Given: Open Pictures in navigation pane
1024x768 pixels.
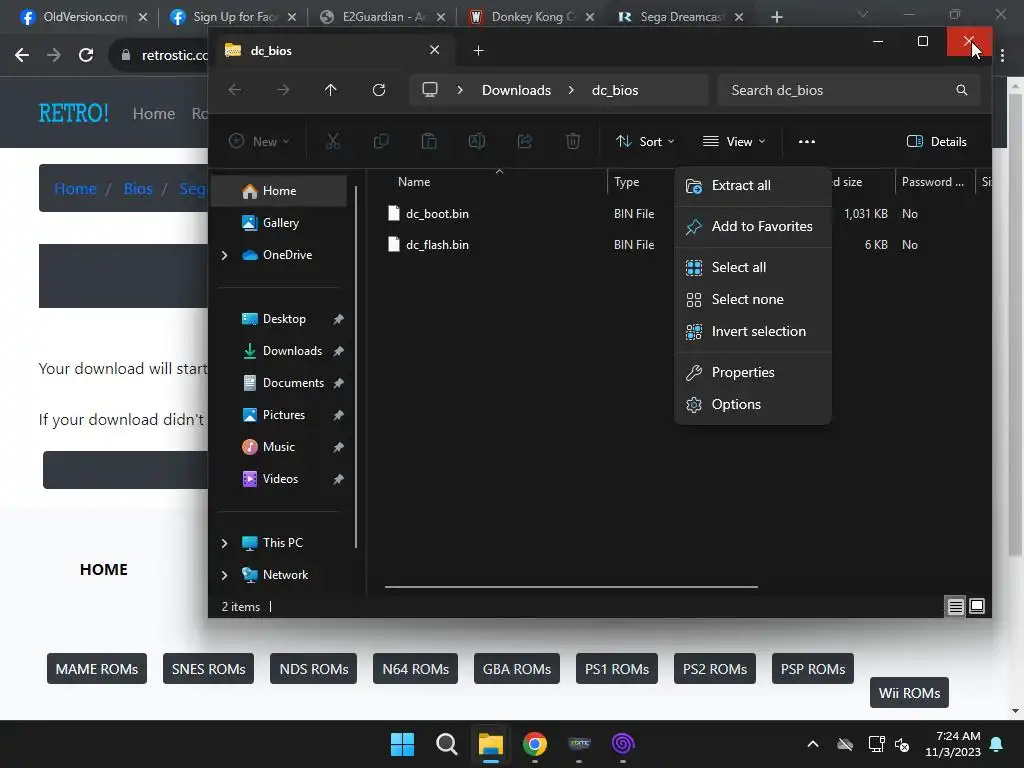Looking at the screenshot, I should click(283, 415).
